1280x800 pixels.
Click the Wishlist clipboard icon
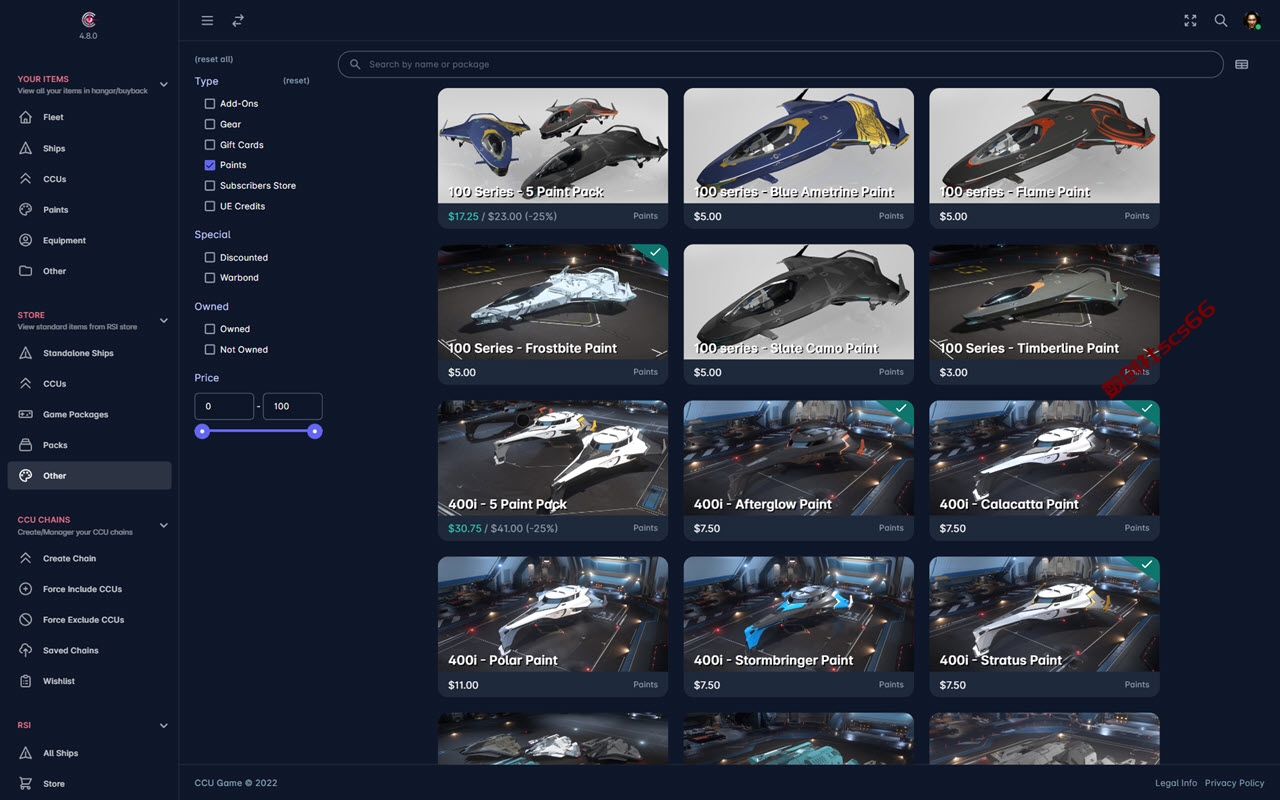point(26,681)
